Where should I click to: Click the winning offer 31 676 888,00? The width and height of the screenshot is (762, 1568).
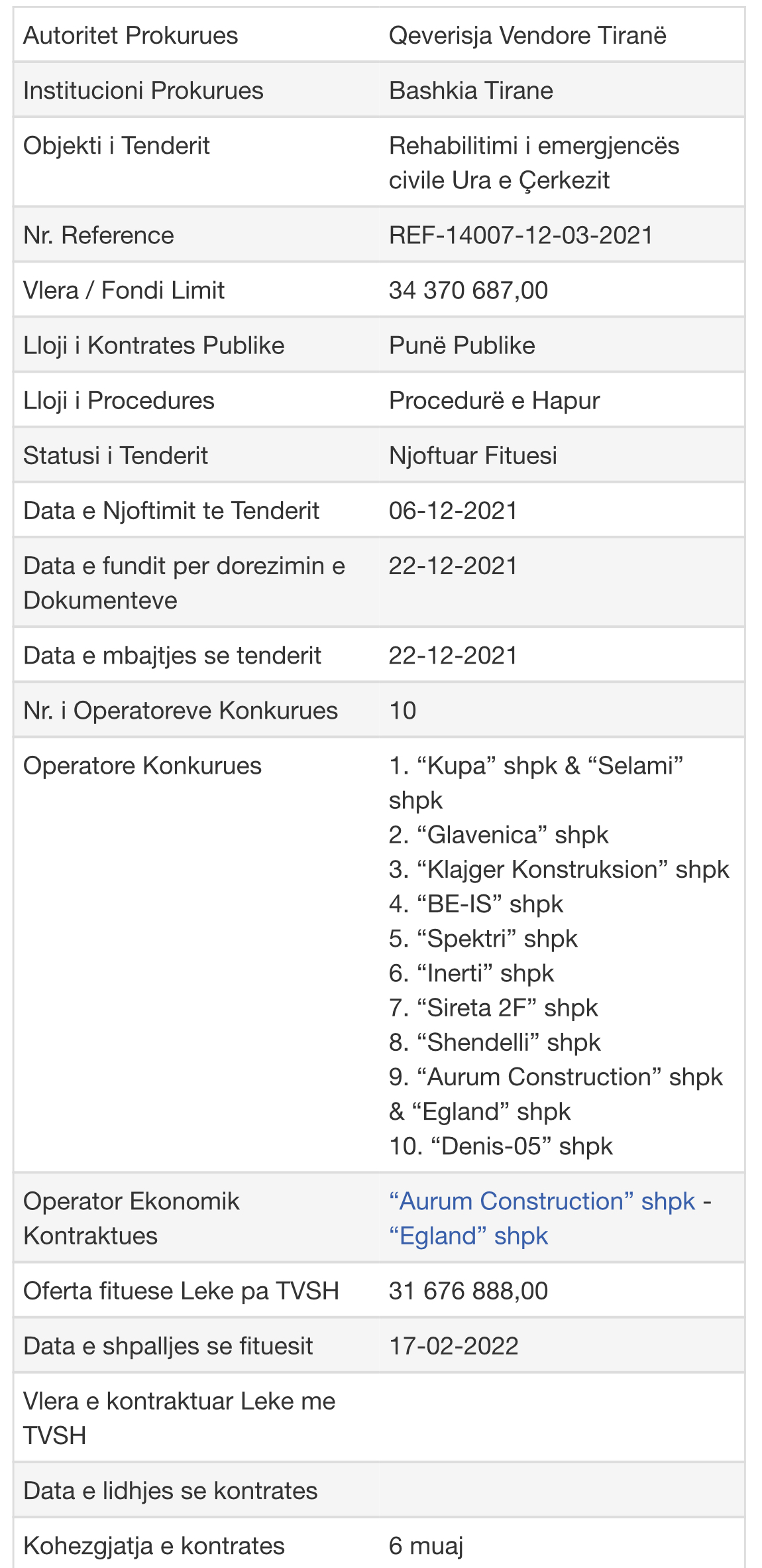tap(468, 1291)
